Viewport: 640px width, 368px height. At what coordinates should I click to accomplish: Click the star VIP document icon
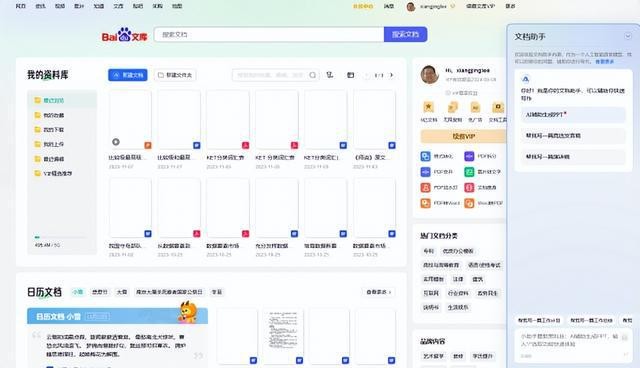[429, 107]
